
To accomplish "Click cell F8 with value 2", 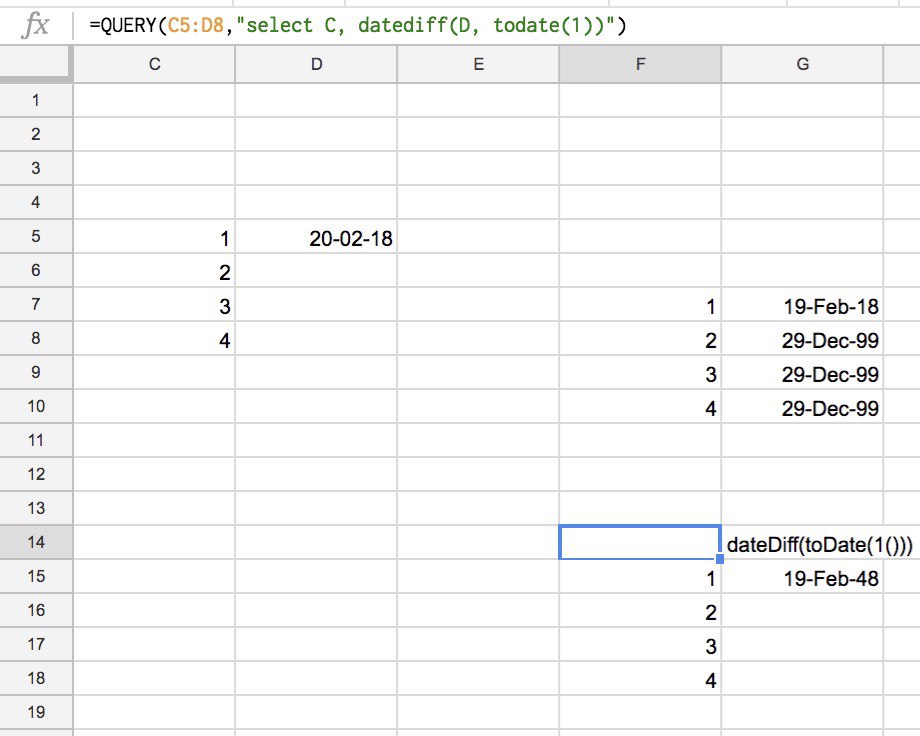I will 640,339.
